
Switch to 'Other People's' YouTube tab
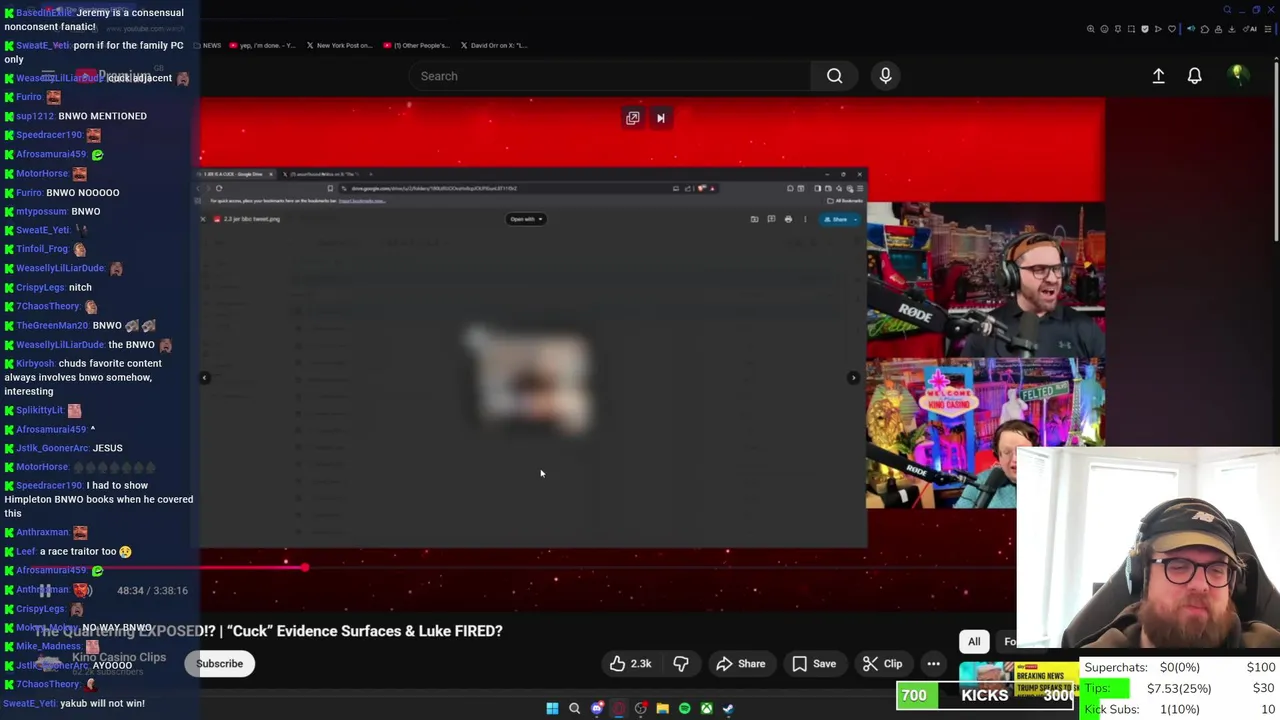(x=419, y=45)
